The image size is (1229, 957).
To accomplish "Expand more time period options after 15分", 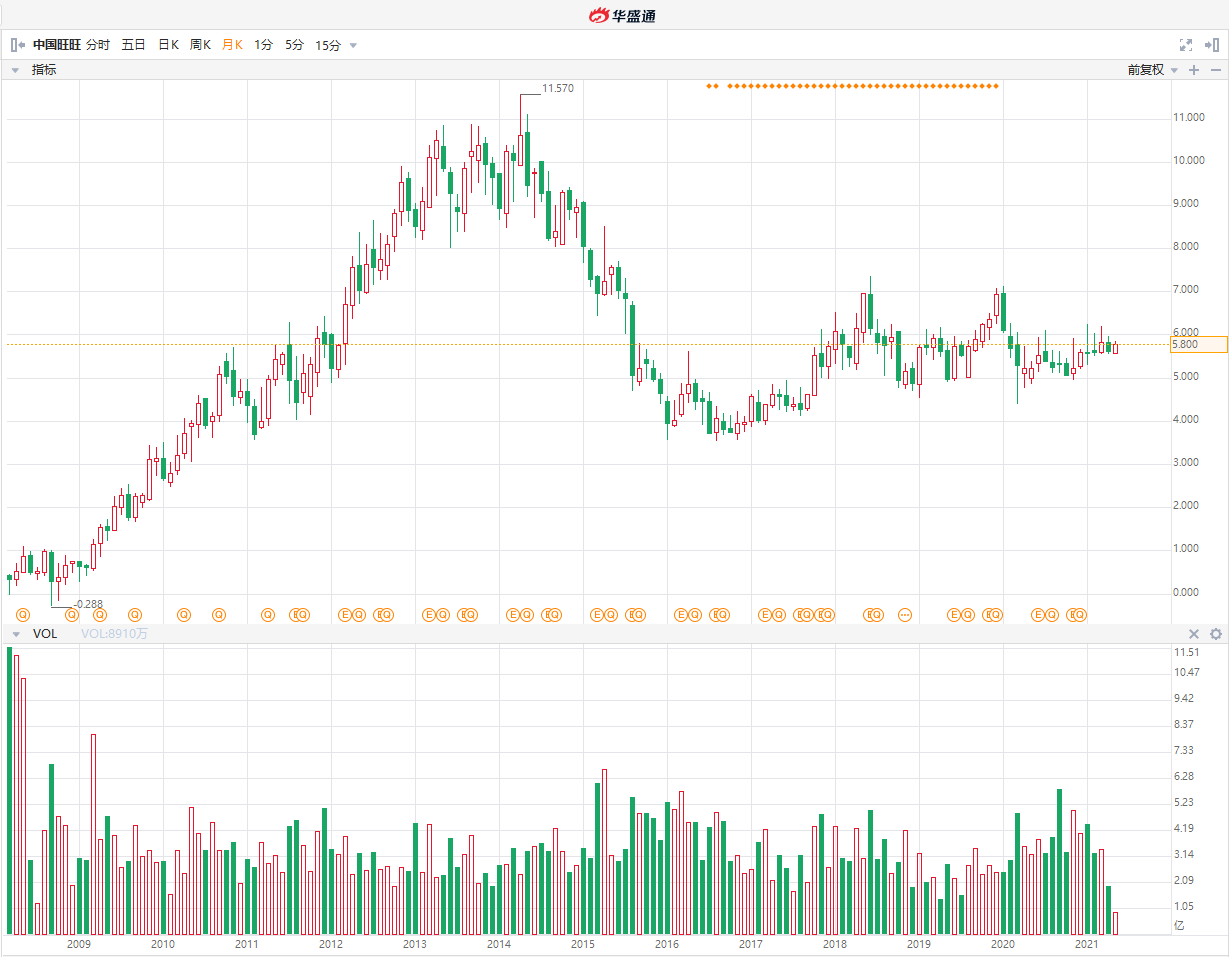I will [x=353, y=45].
